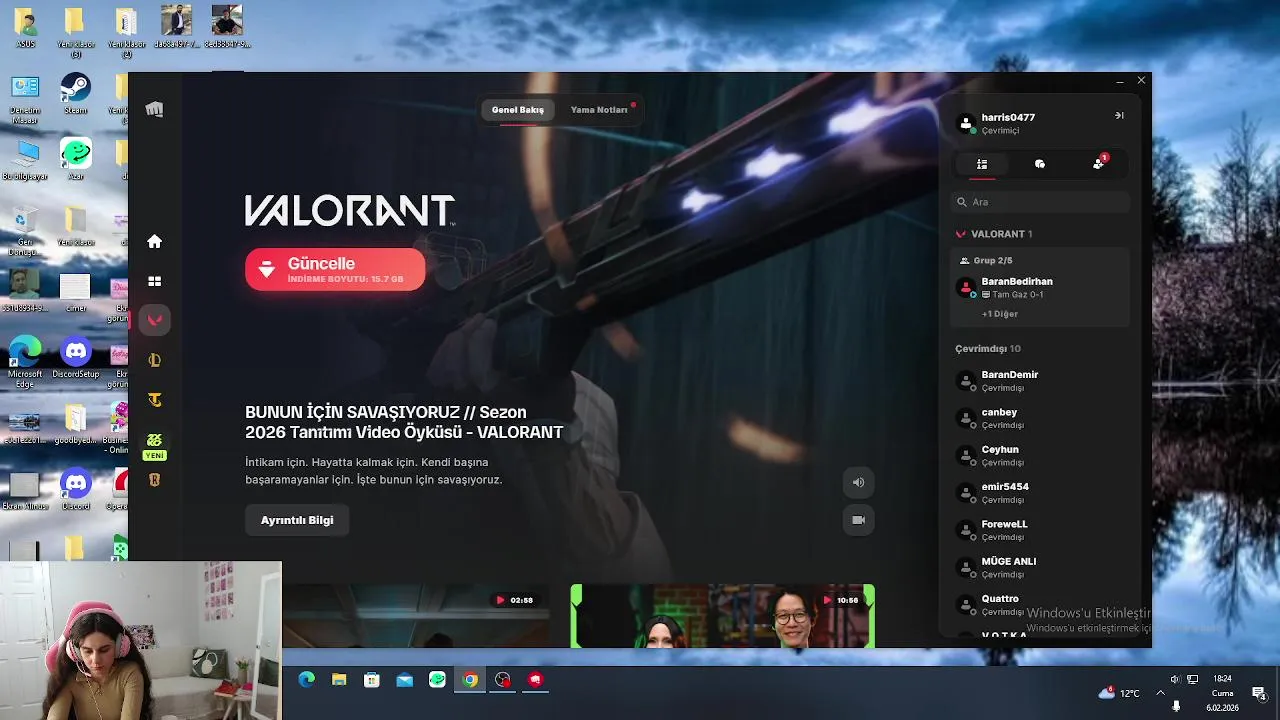Click the Riot Games fist logo

[x=154, y=109]
